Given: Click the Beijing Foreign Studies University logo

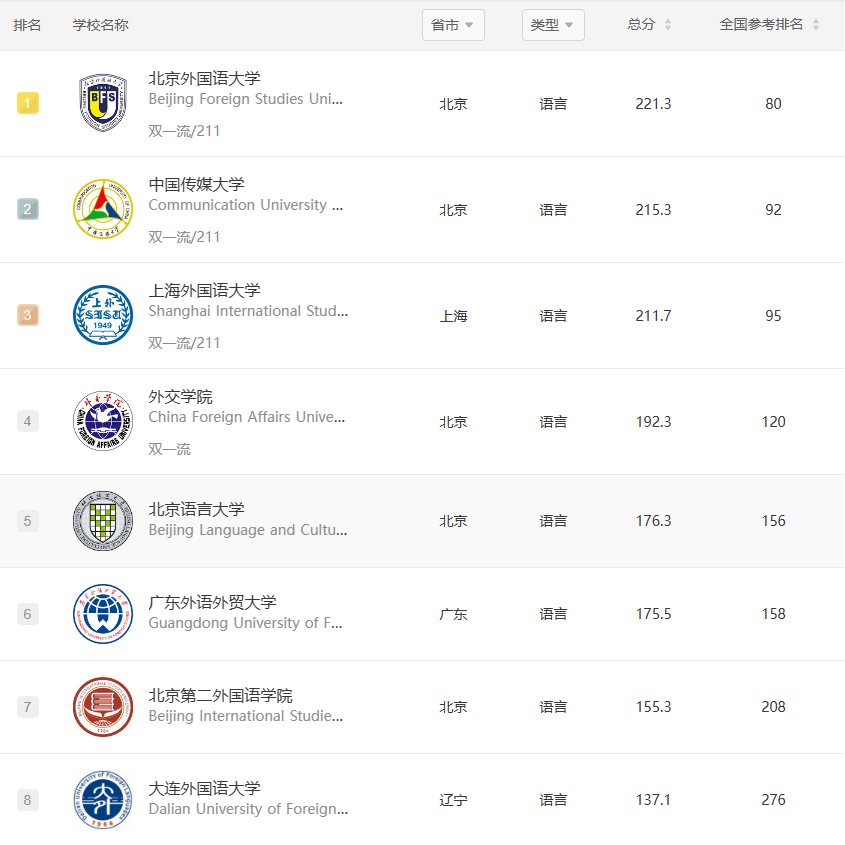Looking at the screenshot, I should point(103,103).
